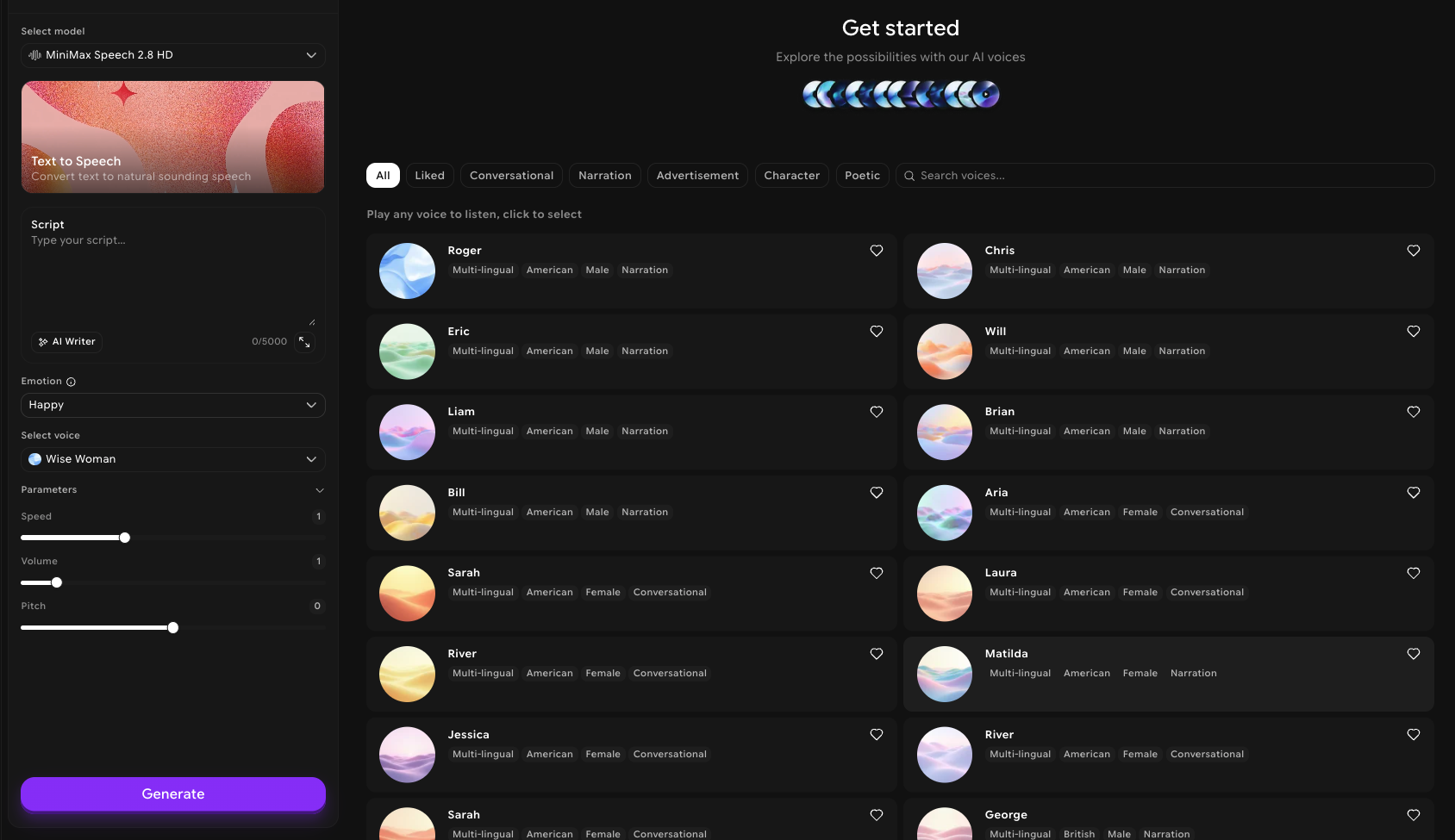Play the Aria voice avatar
This screenshot has height=840, width=1455.
tap(945, 513)
